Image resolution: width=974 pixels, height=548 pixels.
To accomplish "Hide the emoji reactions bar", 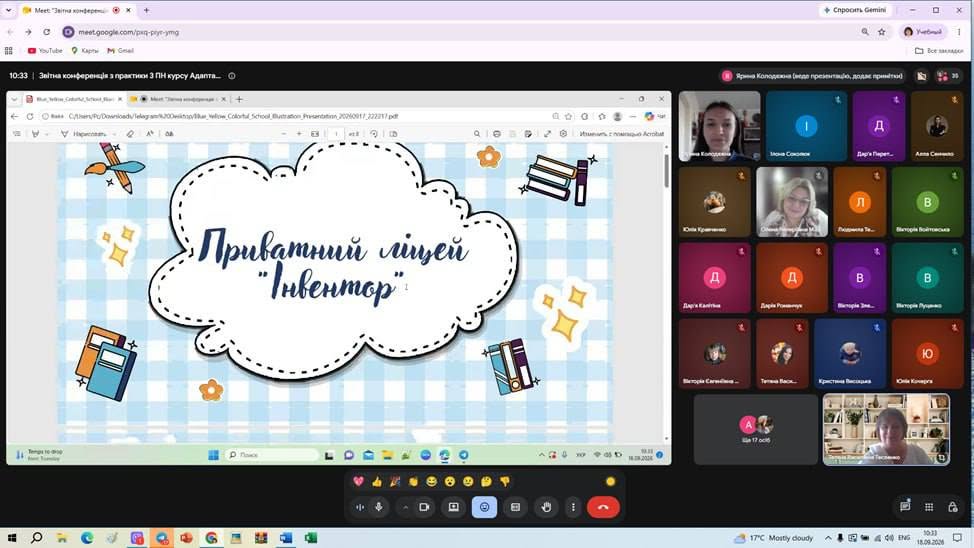I will click(485, 507).
